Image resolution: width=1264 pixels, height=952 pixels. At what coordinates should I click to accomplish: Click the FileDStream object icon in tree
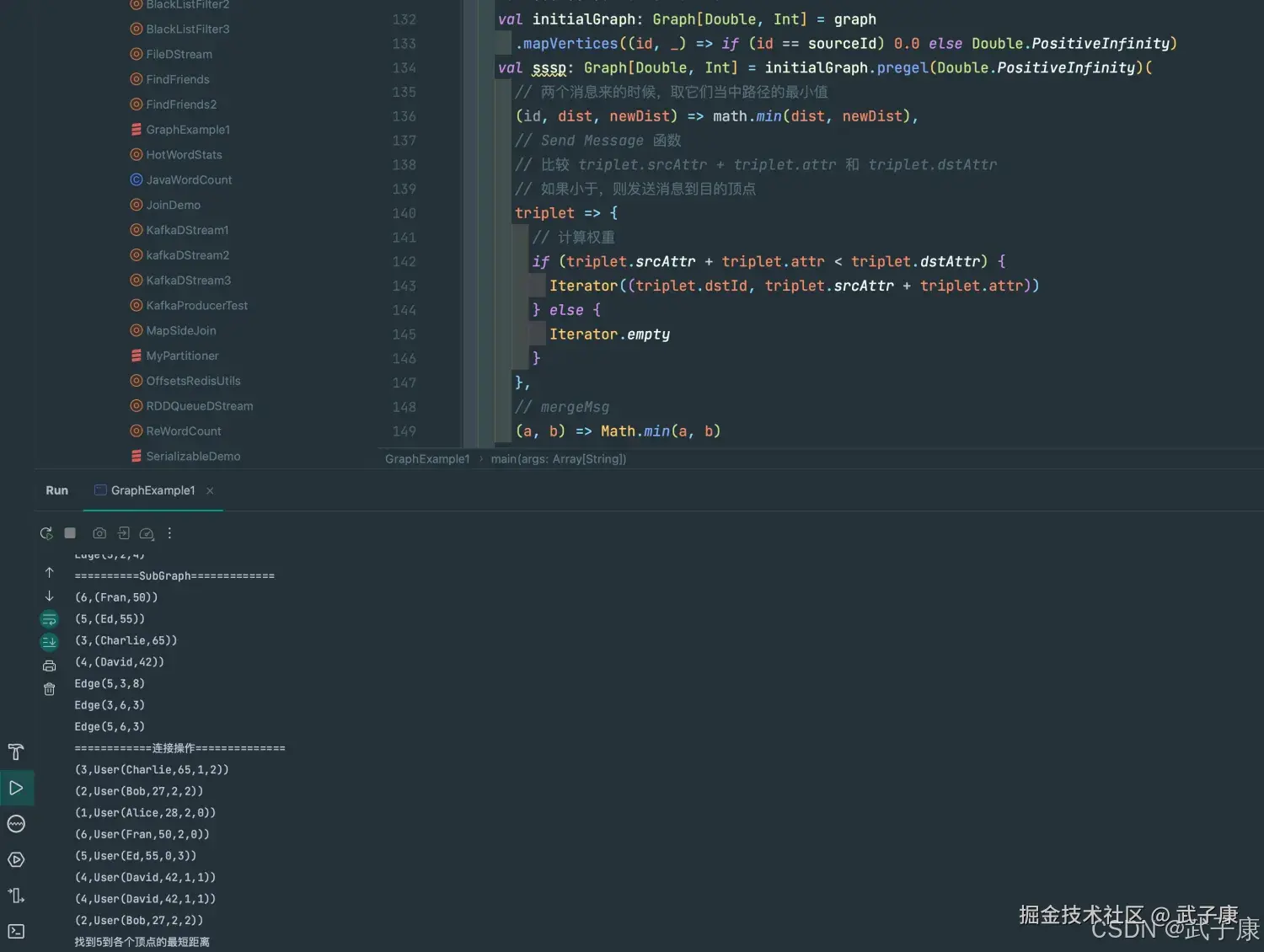pyautogui.click(x=136, y=54)
